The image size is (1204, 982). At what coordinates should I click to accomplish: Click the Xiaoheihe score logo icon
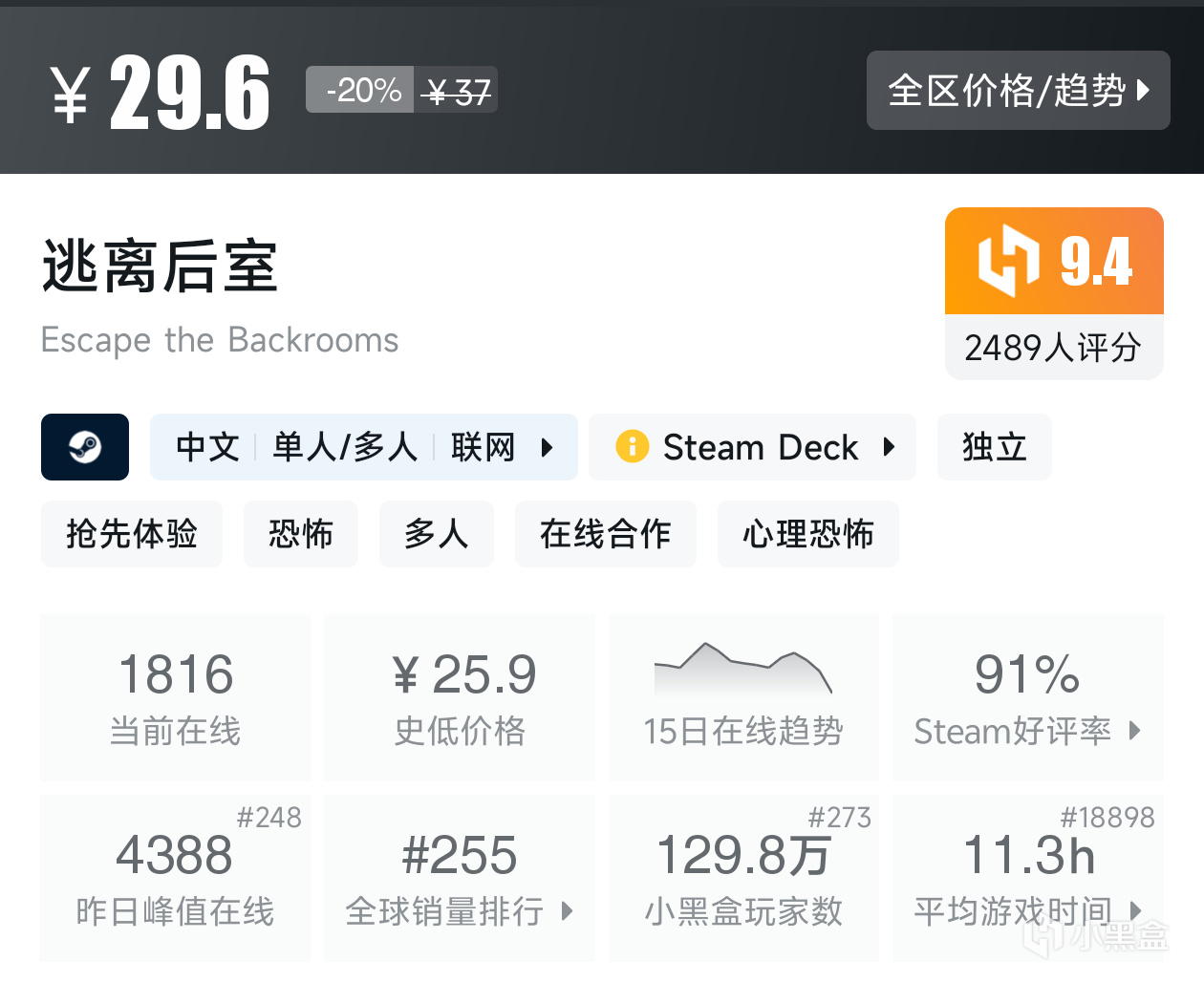1008,261
